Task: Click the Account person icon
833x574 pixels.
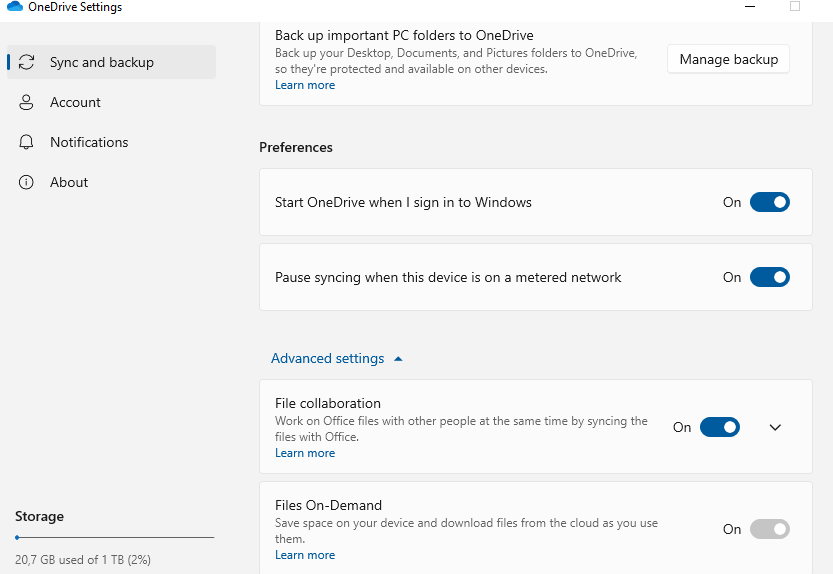Action: tap(27, 102)
